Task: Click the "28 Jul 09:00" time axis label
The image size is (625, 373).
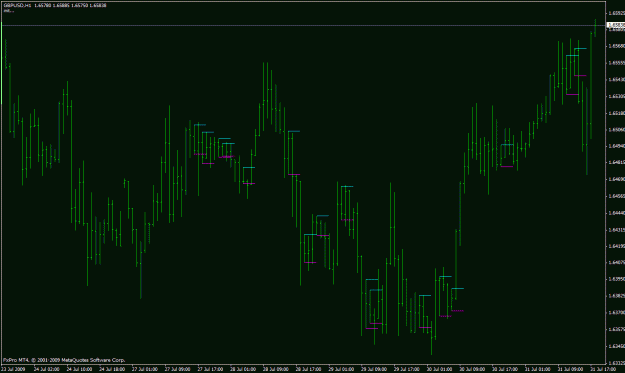Action: 275,369
